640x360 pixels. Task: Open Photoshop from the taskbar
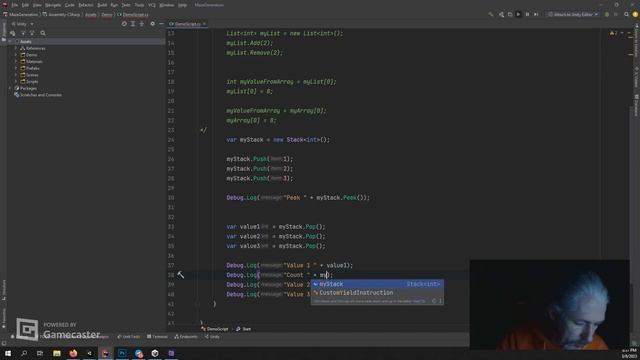[122, 353]
